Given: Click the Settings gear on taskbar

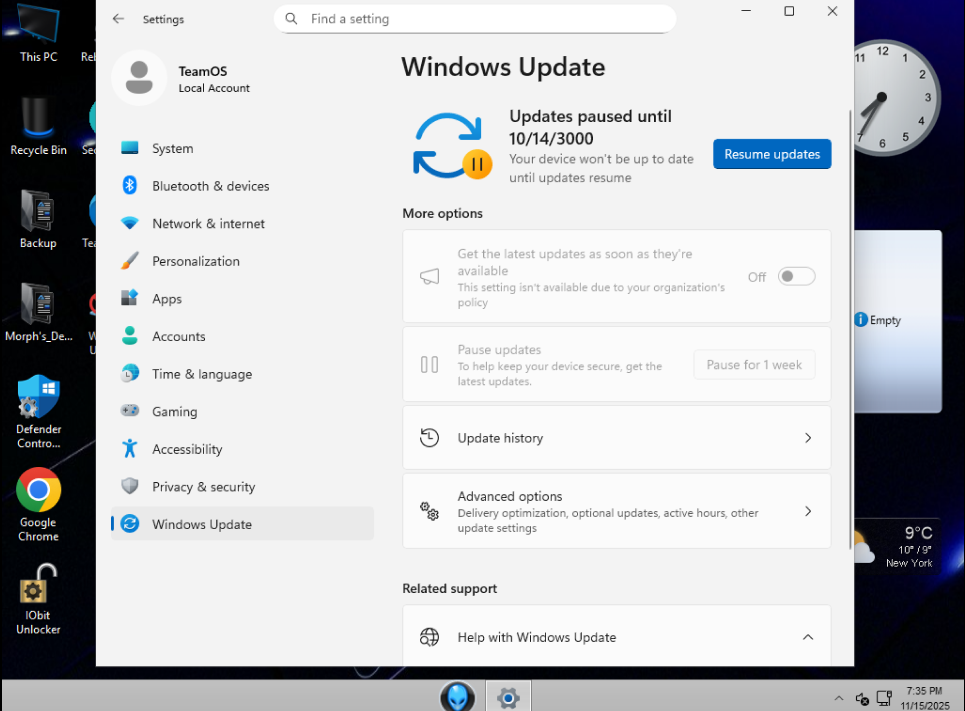Looking at the screenshot, I should [x=508, y=698].
